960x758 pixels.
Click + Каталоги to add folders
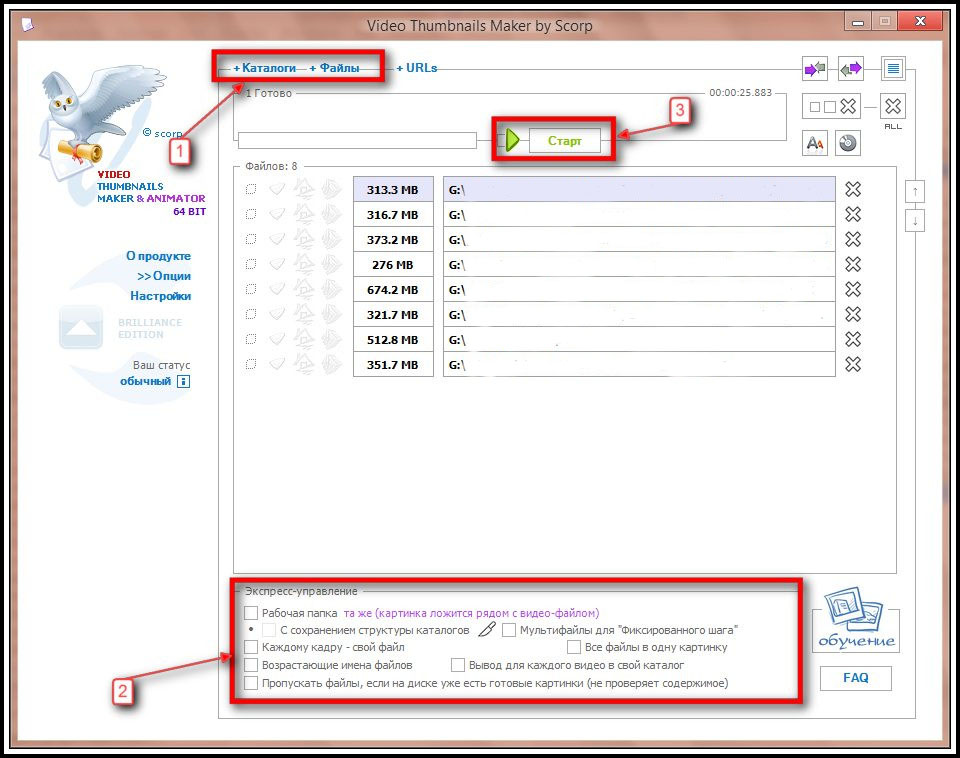[264, 68]
